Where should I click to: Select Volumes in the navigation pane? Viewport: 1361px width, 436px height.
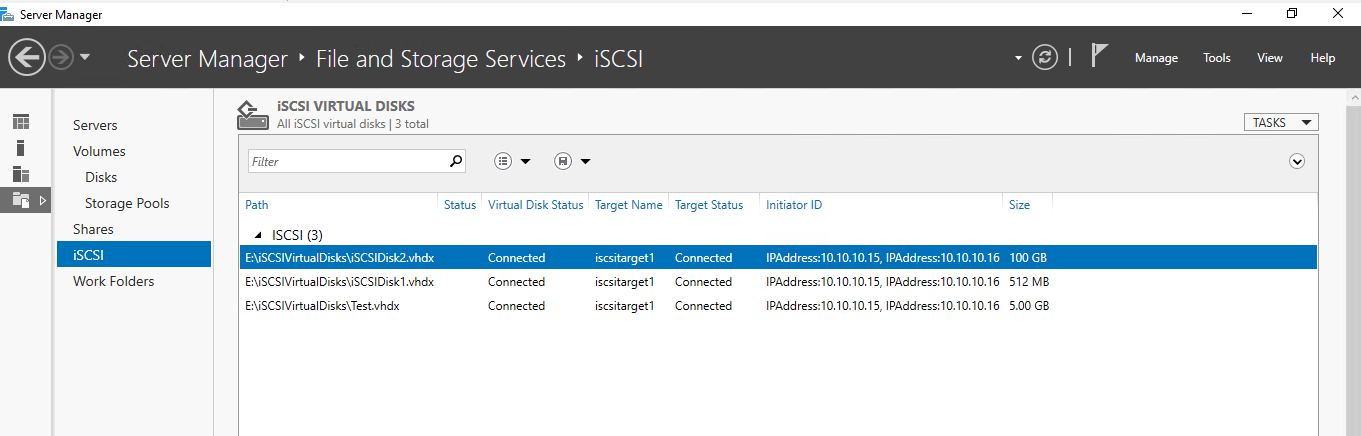[x=99, y=151]
